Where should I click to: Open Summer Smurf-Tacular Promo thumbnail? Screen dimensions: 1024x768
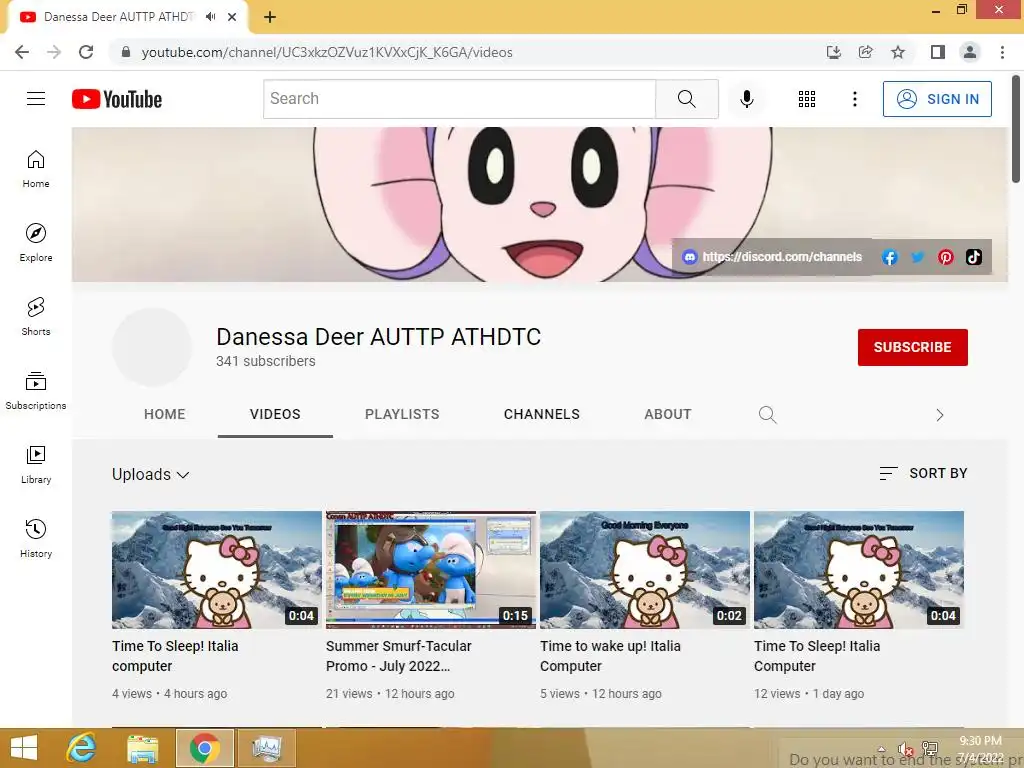pyautogui.click(x=431, y=569)
